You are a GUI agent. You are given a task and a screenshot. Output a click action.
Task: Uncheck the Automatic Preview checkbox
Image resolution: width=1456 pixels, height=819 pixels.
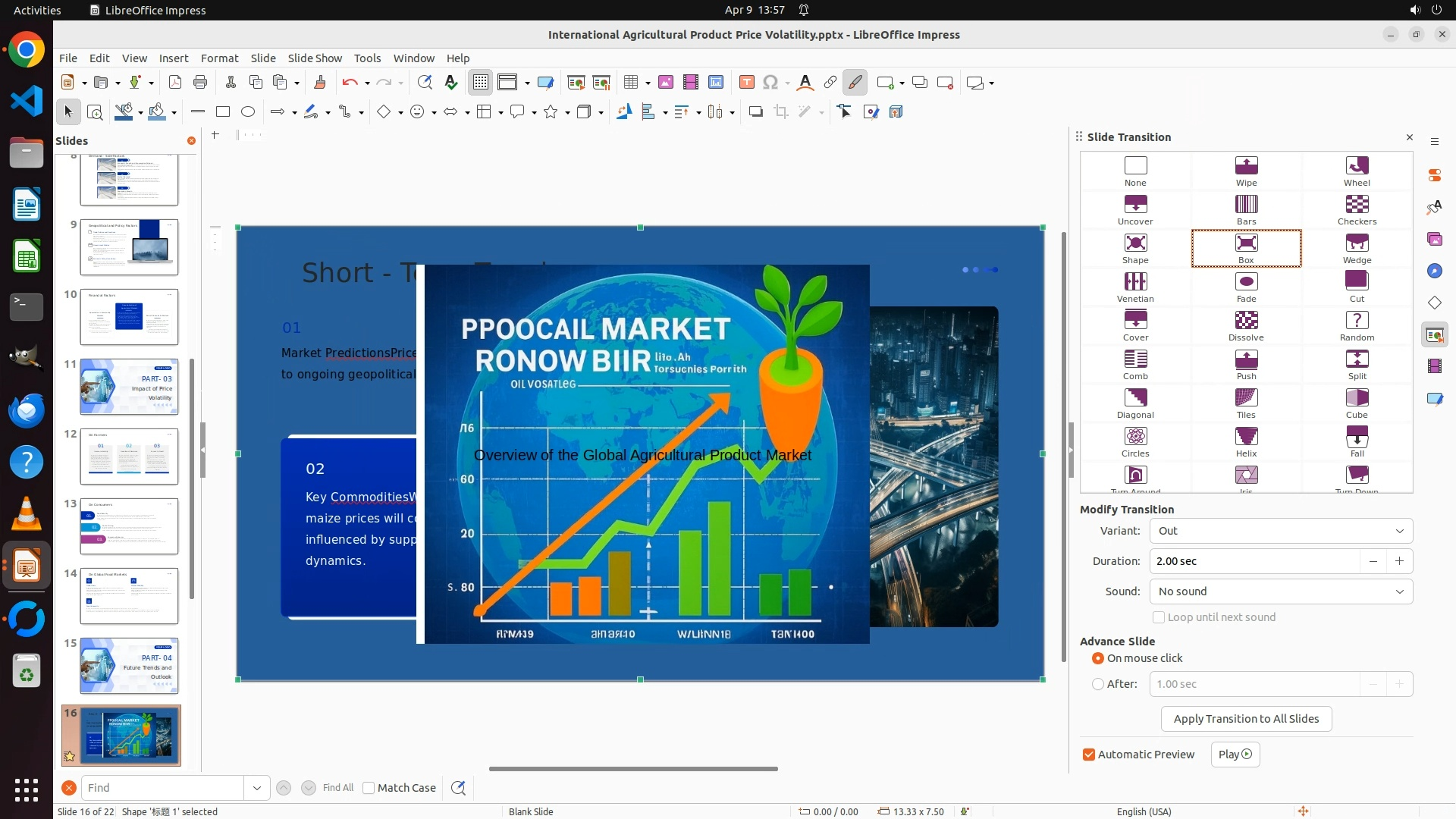pos(1089,755)
